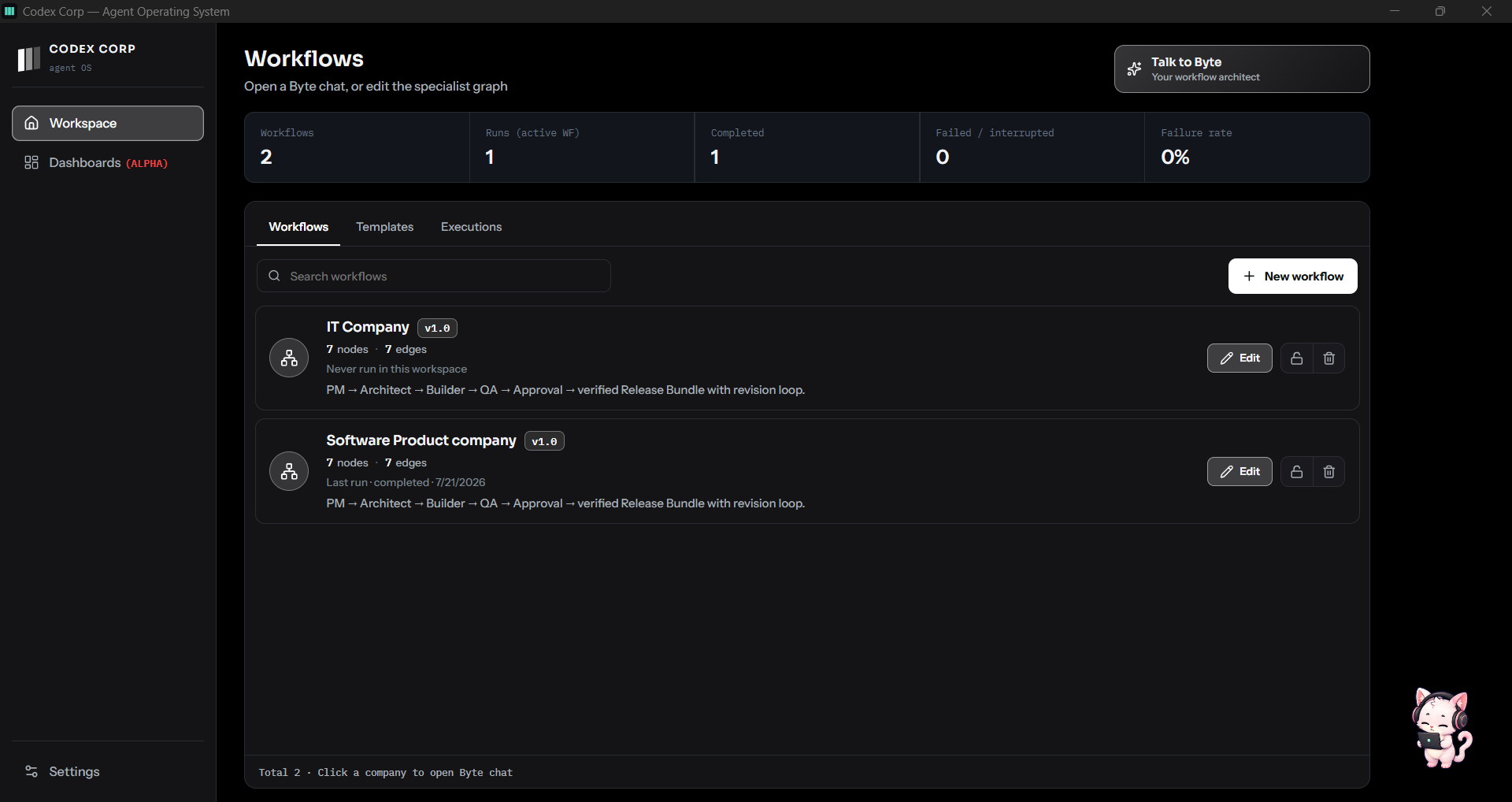Toggle the lock on Software Product company
Screen dimensions: 1512x802
pos(1297,471)
